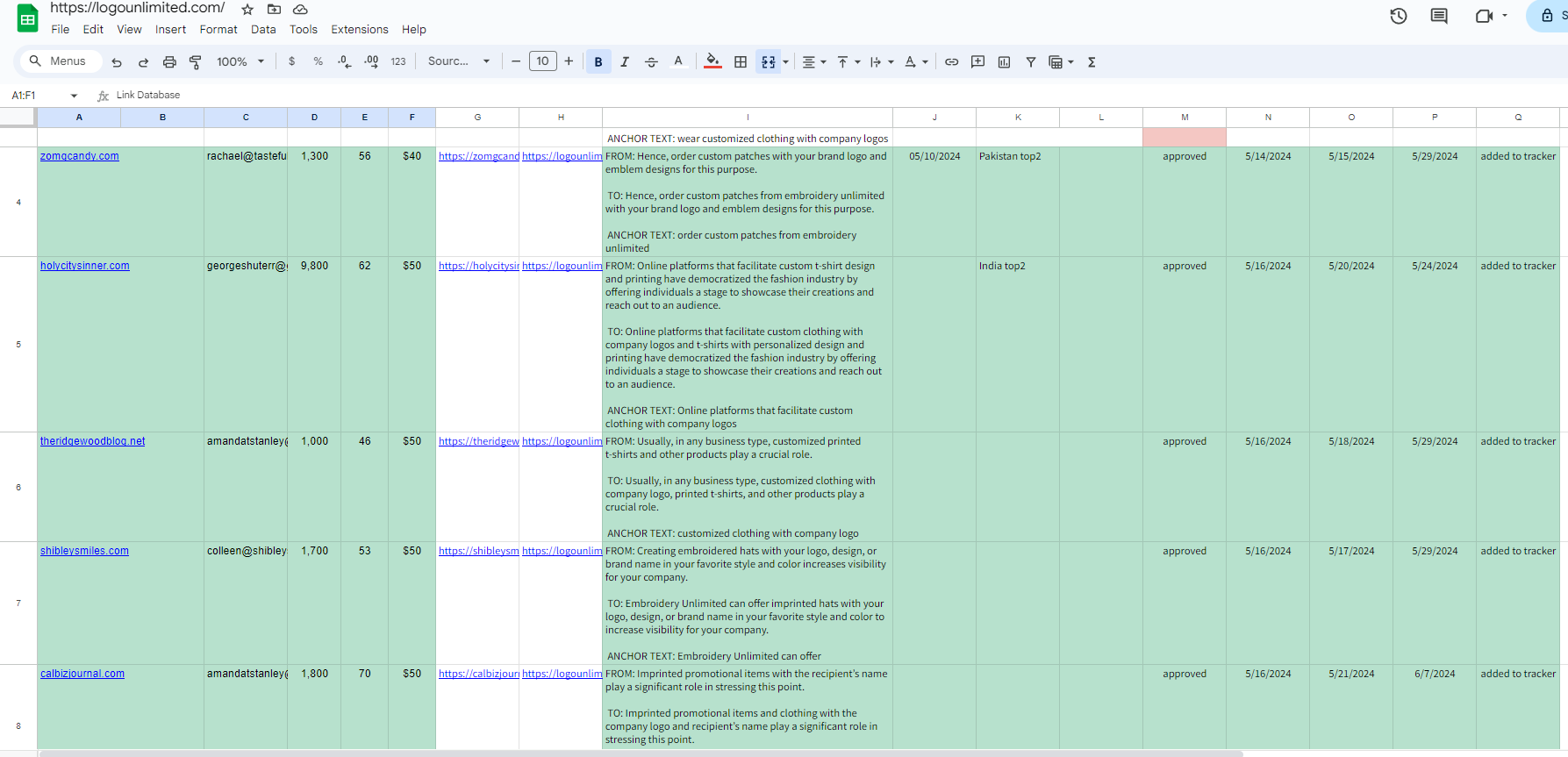Activate the paint format tool
This screenshot has height=757, width=1568.
(196, 61)
